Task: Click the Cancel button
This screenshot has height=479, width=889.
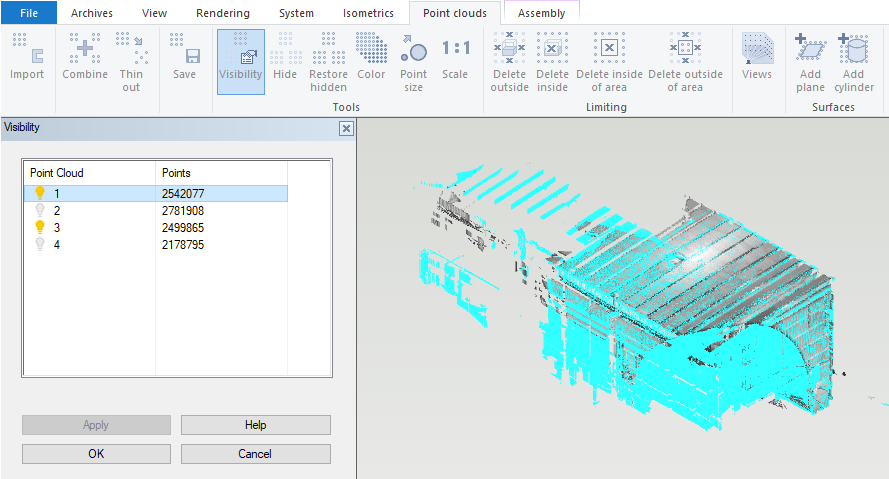Action: [255, 454]
